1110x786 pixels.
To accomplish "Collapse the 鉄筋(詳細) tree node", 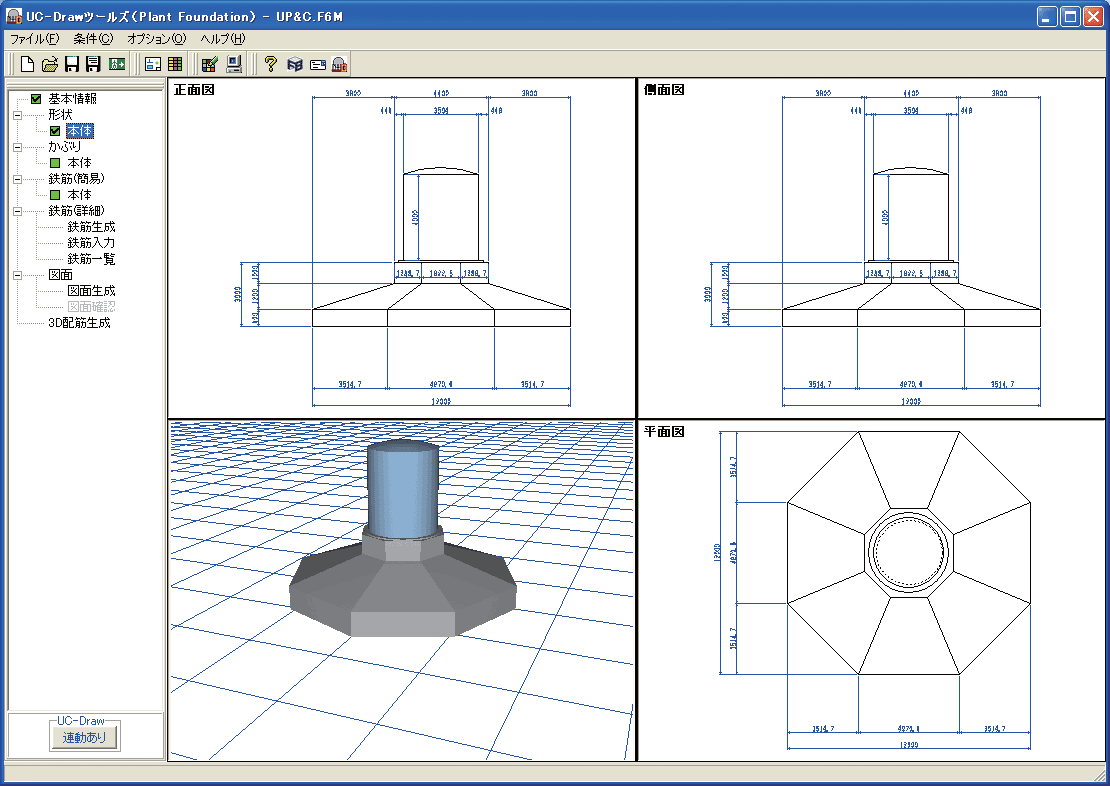I will [17, 211].
